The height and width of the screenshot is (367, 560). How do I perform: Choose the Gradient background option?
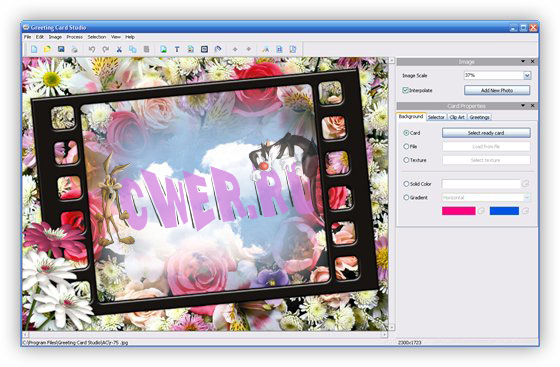406,197
